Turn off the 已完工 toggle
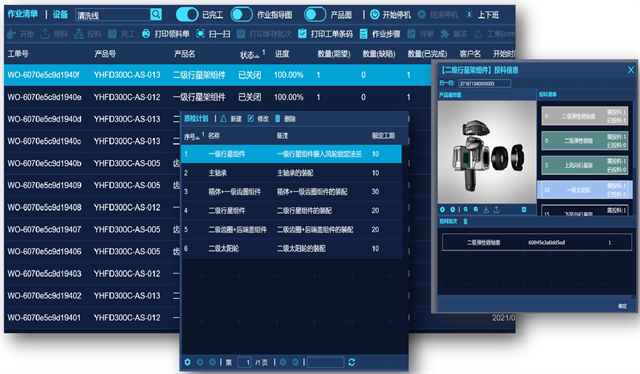The width and height of the screenshot is (640, 374). click(187, 15)
